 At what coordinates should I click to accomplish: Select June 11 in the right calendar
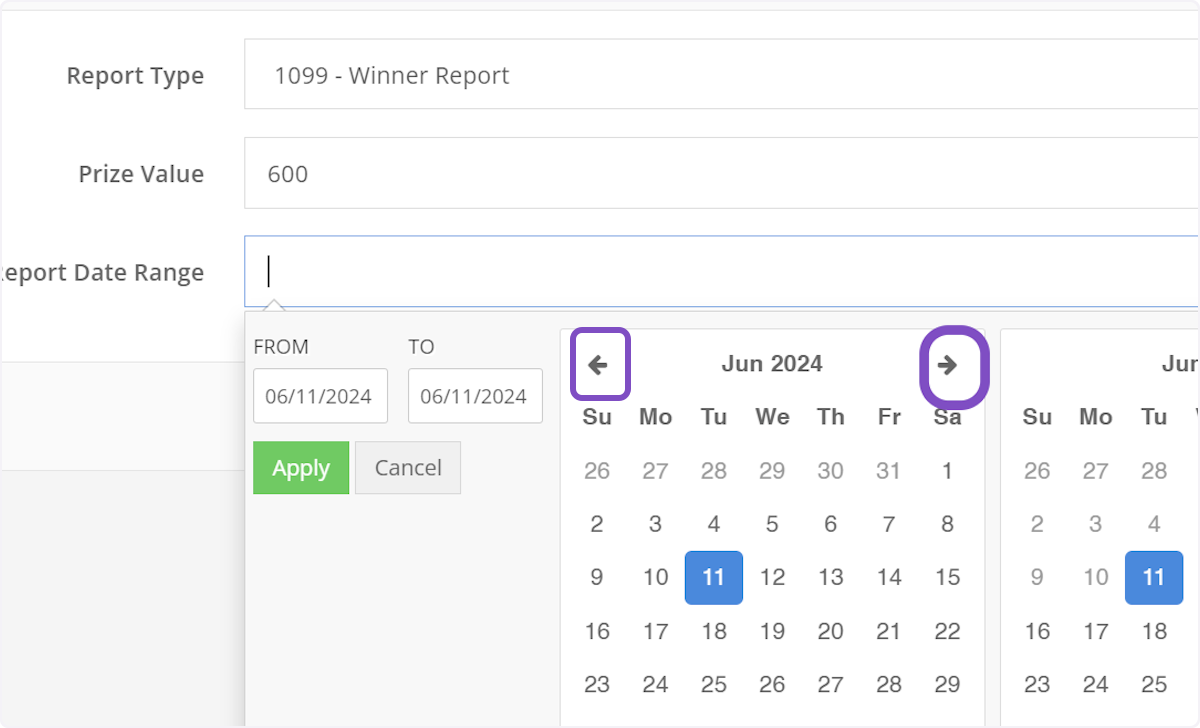(1153, 577)
